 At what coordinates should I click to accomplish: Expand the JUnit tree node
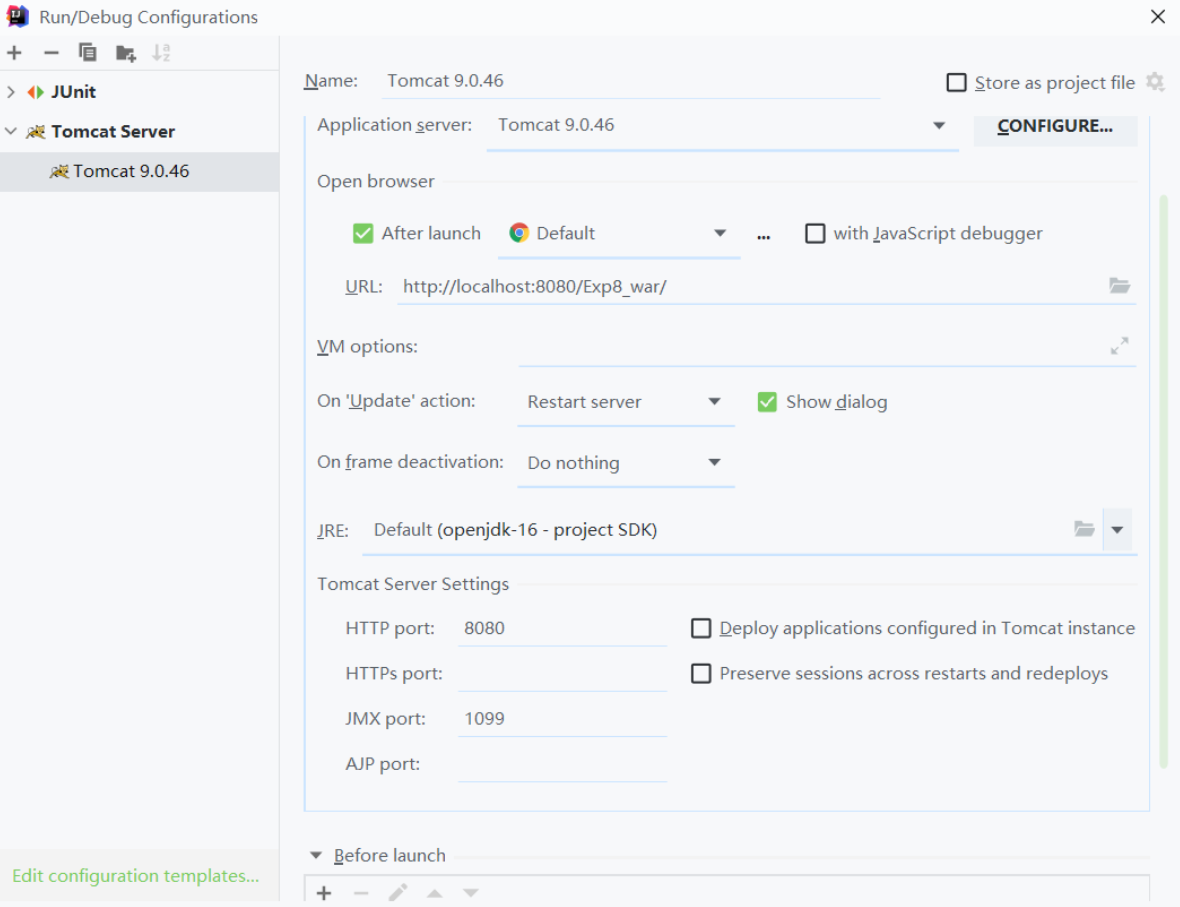[11, 92]
